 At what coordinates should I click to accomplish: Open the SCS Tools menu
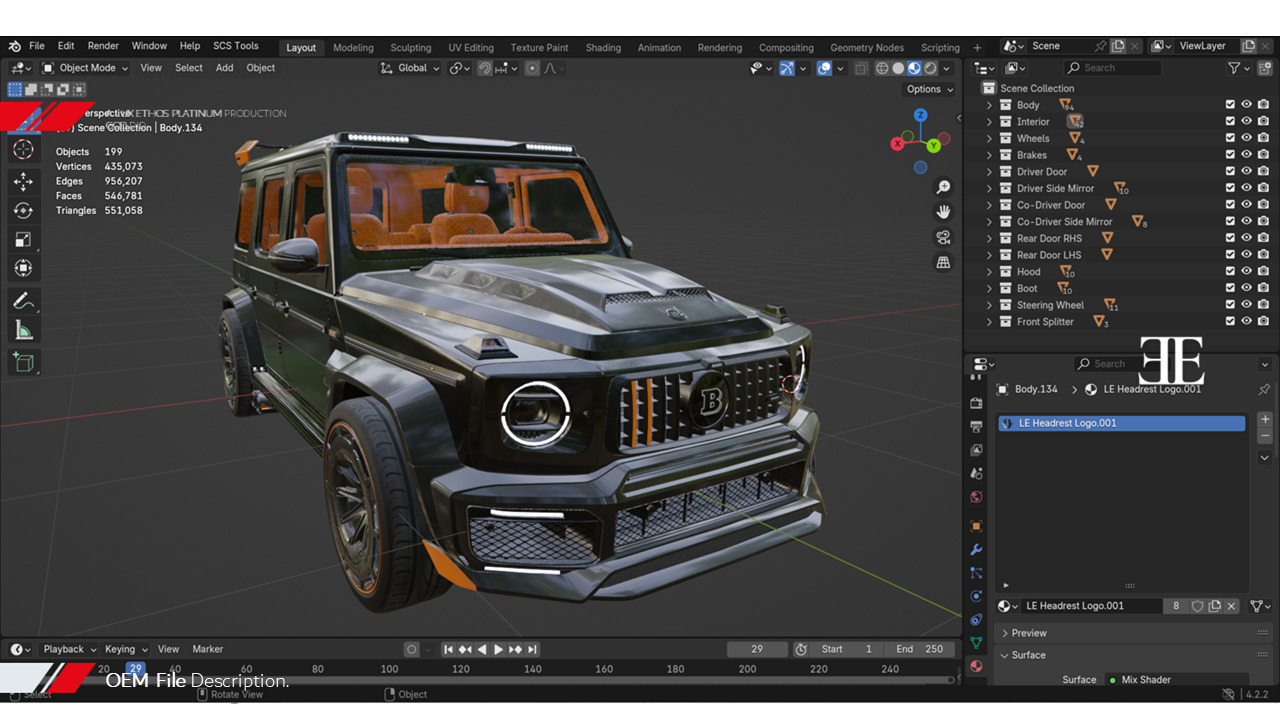[x=236, y=46]
